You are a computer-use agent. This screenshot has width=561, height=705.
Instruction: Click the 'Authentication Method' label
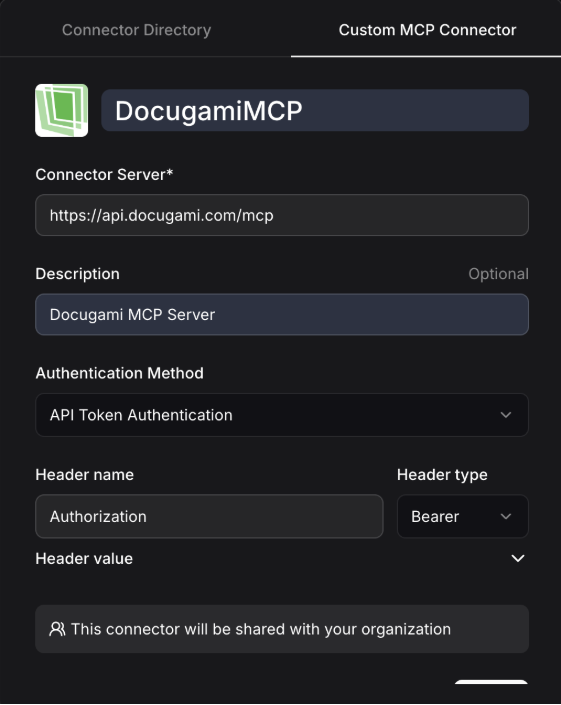tap(120, 373)
